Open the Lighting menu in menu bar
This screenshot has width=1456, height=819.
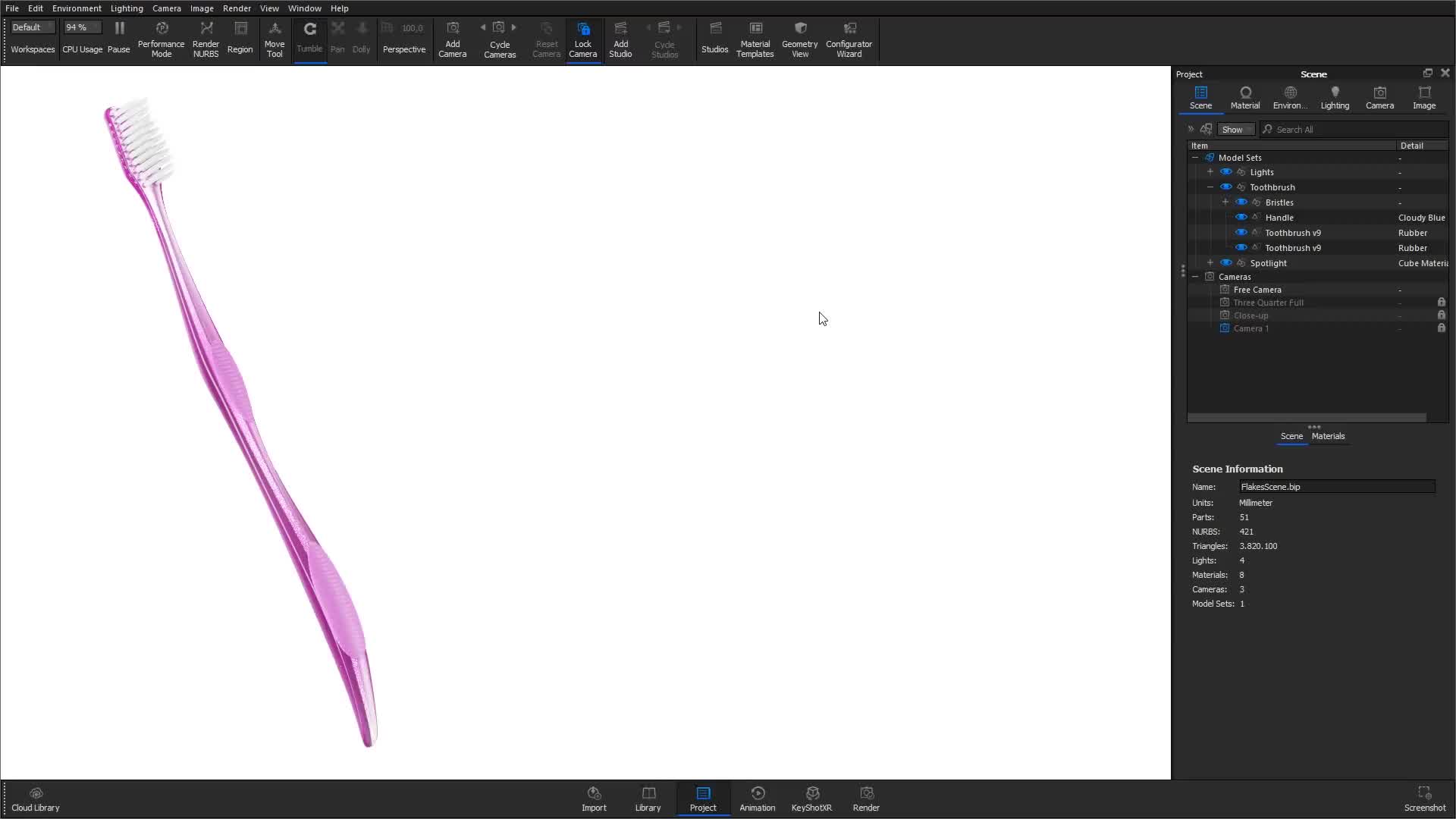point(126,8)
